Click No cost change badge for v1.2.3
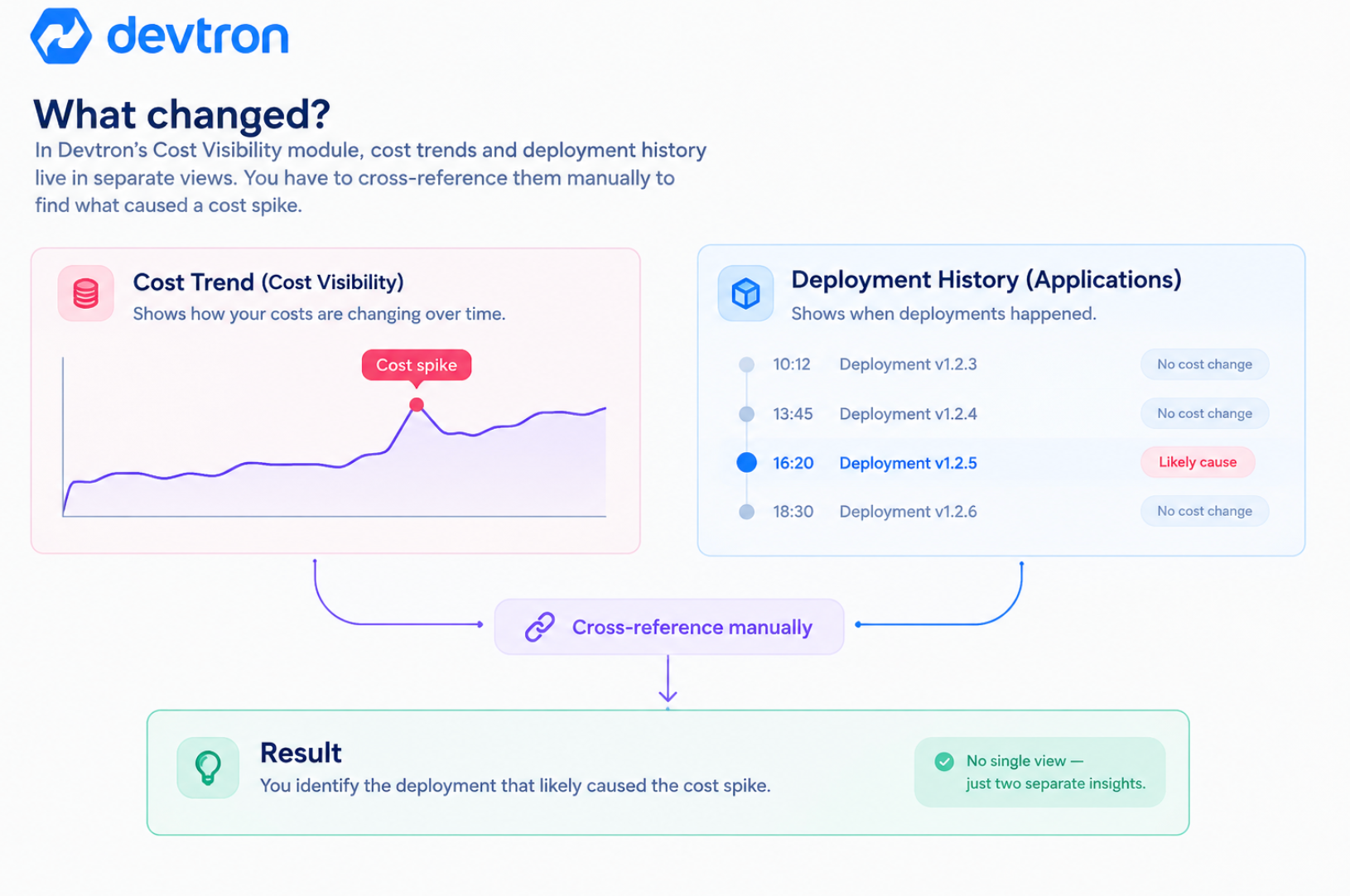The height and width of the screenshot is (896, 1350). coord(1204,364)
